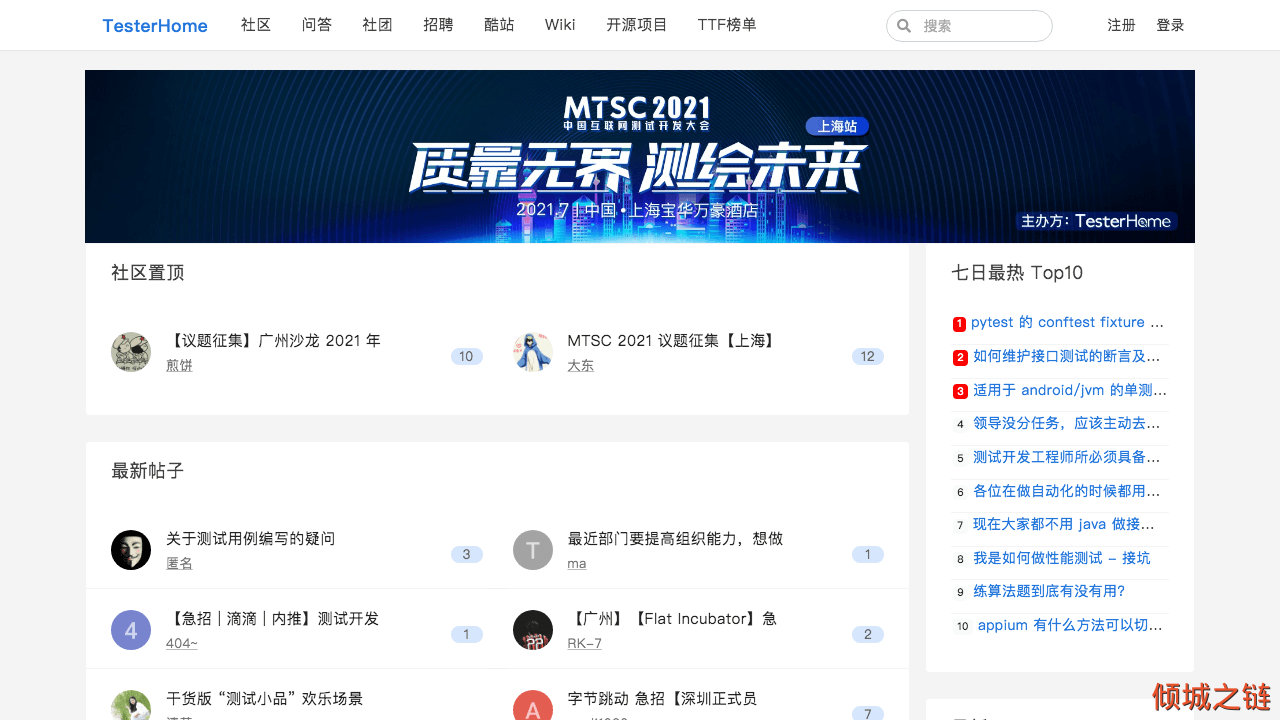
Task: Open Top10 item 如何维护接口测试的断言及
Action: point(1067,356)
